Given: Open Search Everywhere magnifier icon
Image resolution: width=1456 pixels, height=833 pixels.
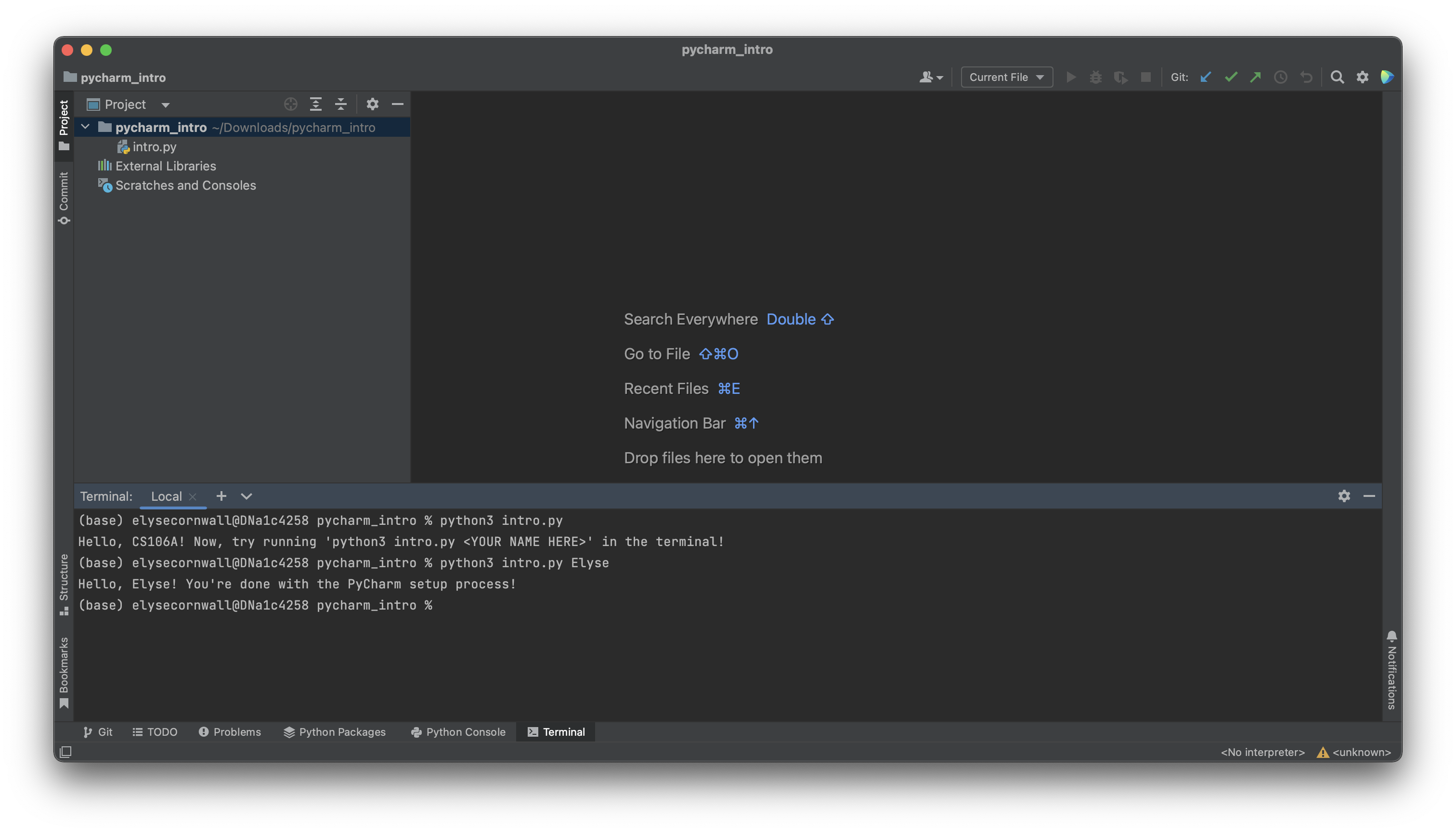Looking at the screenshot, I should 1337,77.
